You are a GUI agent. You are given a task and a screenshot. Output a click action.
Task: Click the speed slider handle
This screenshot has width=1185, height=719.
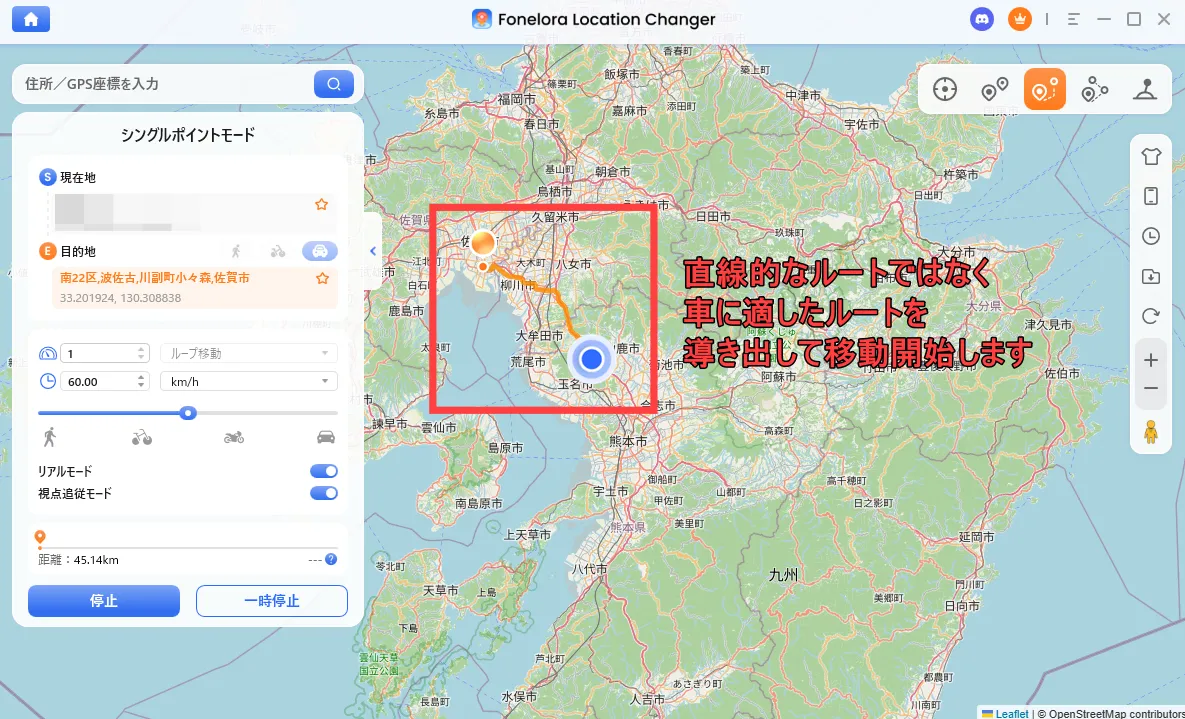tap(188, 413)
